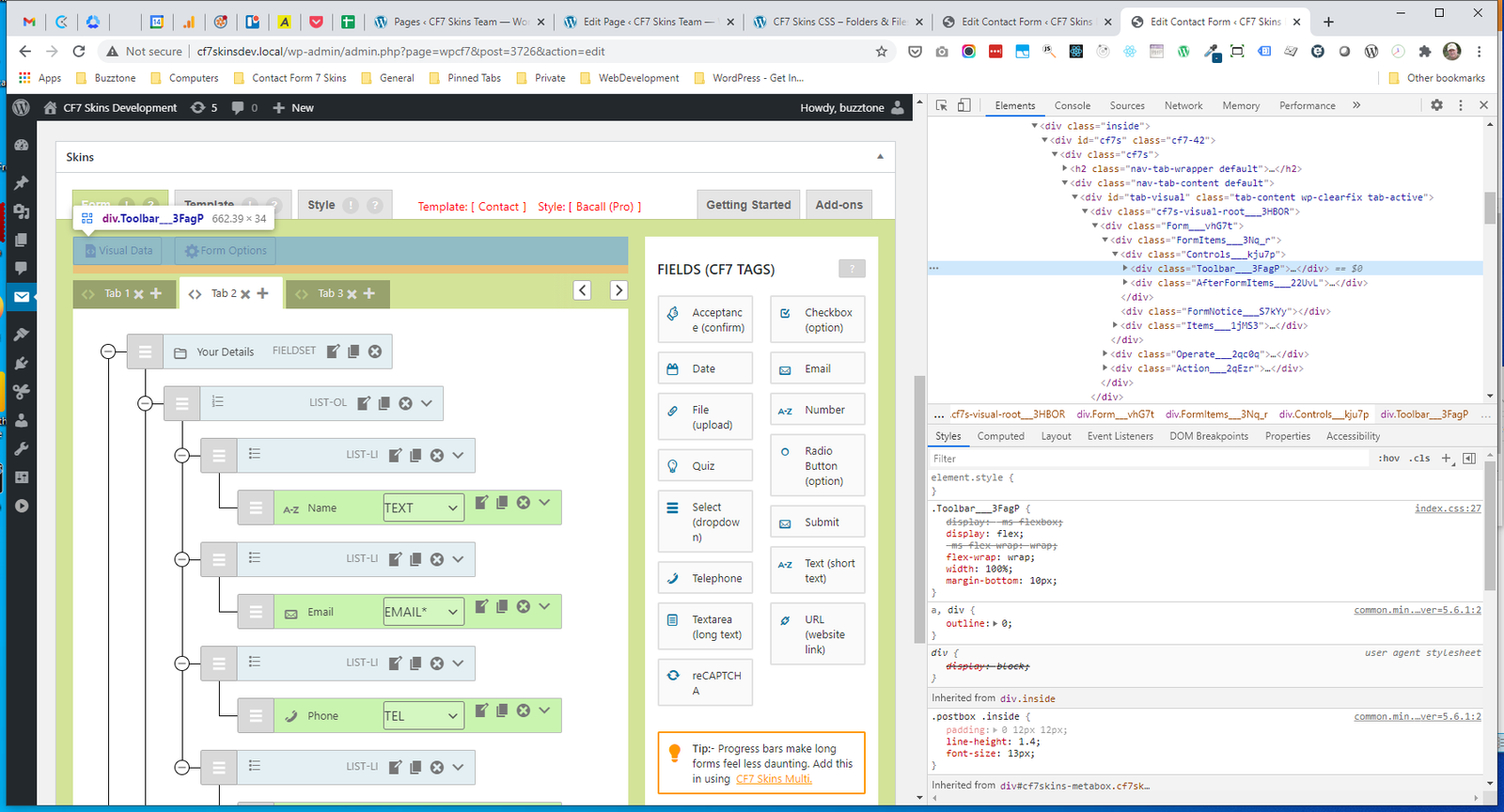Add a reCAPTCHA field from the tags
This screenshot has width=1504, height=812.
click(705, 682)
